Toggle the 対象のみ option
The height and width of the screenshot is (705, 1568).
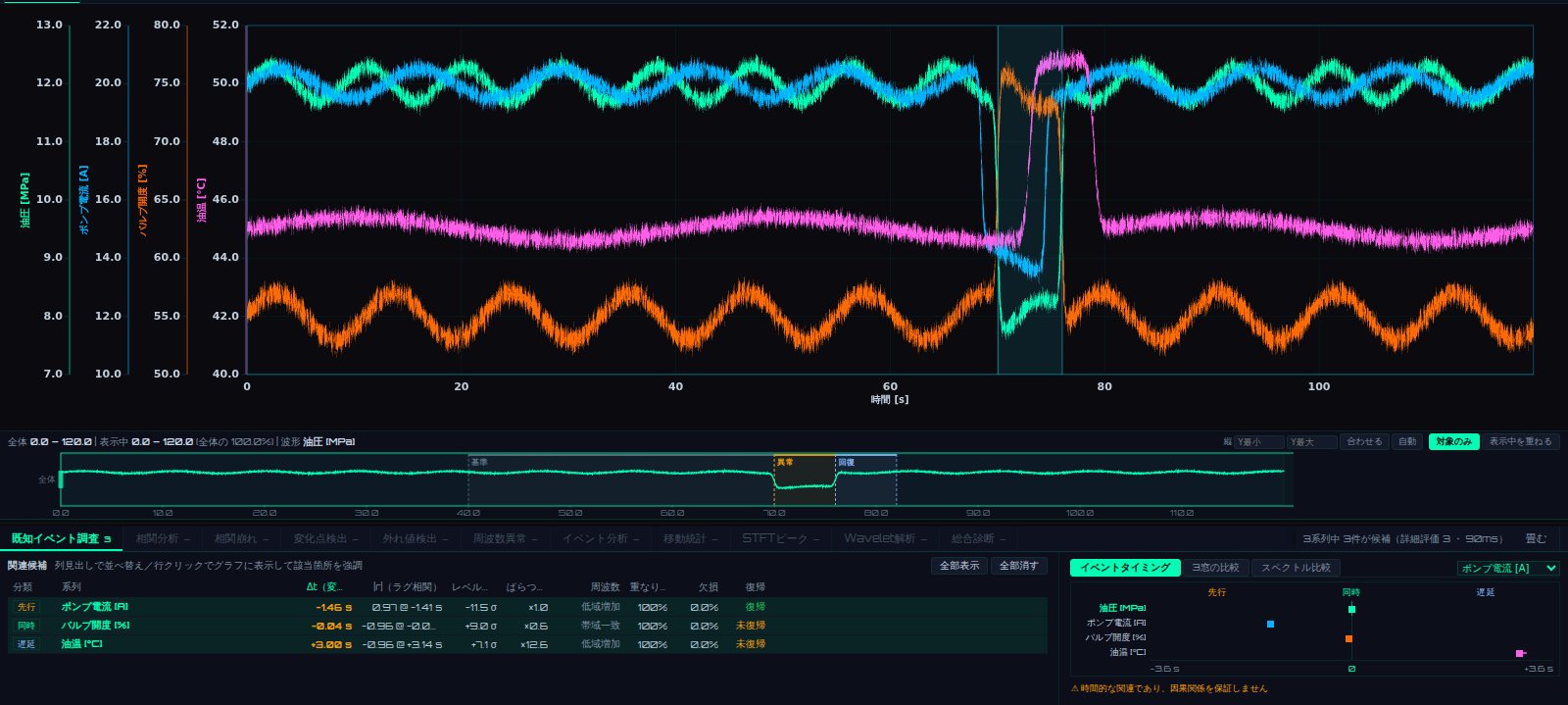[x=1453, y=441]
